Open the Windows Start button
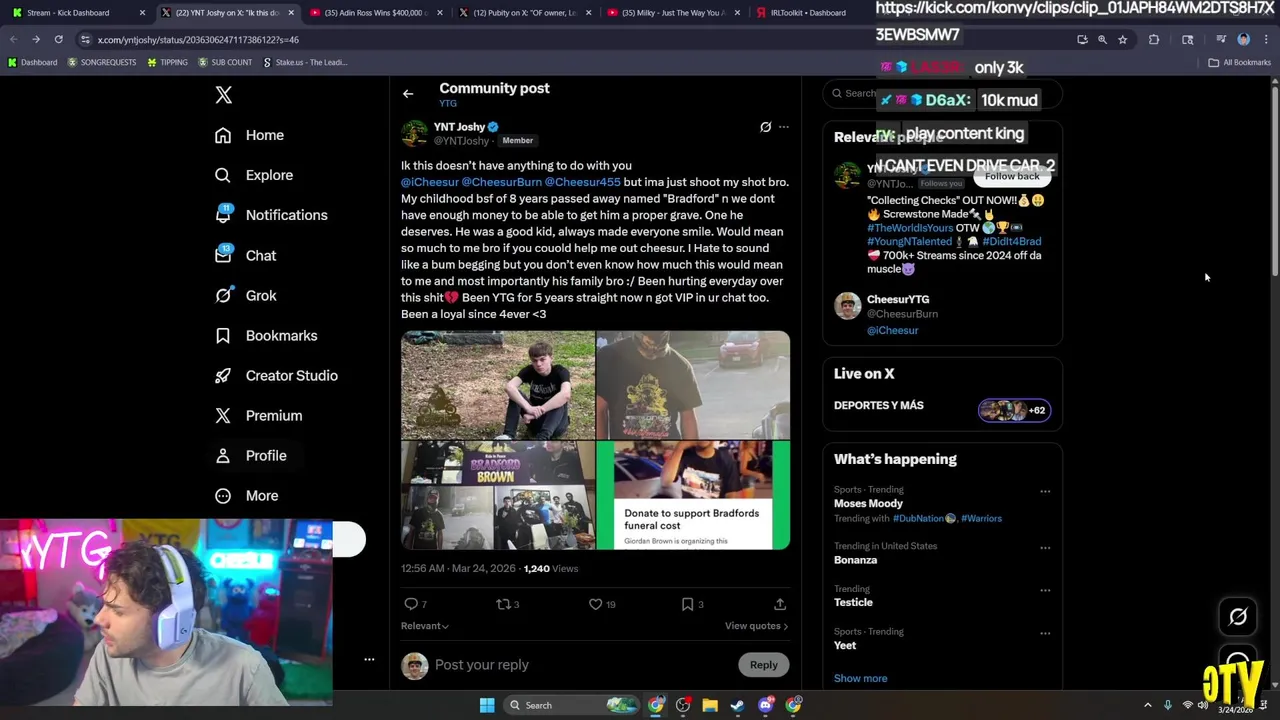This screenshot has width=1280, height=720. tap(487, 705)
